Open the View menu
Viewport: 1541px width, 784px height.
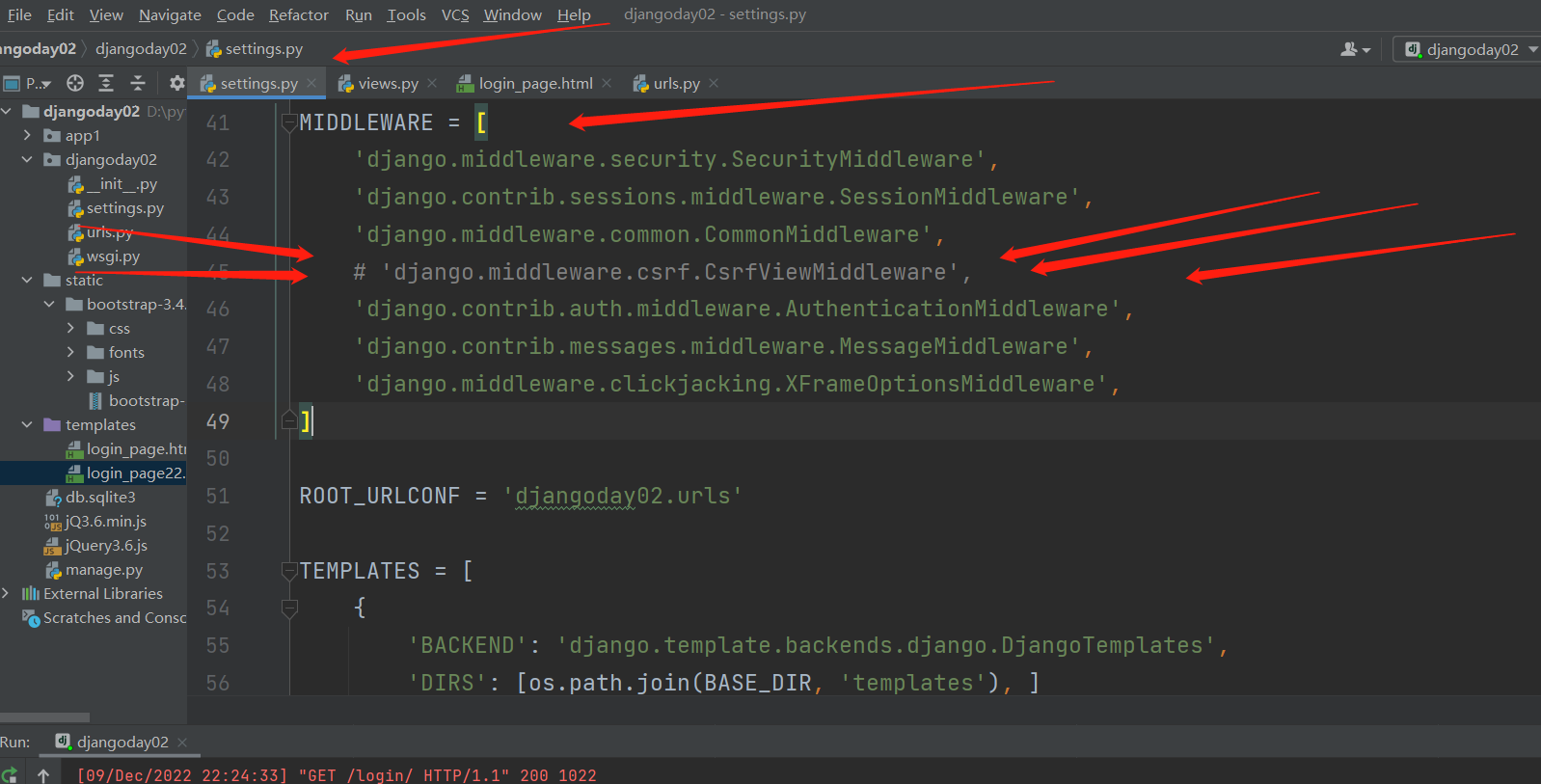pos(106,14)
